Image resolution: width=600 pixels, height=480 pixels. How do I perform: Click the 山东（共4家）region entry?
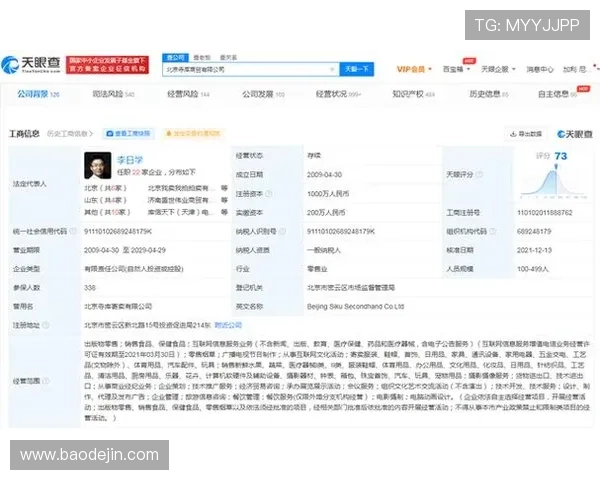106,200
